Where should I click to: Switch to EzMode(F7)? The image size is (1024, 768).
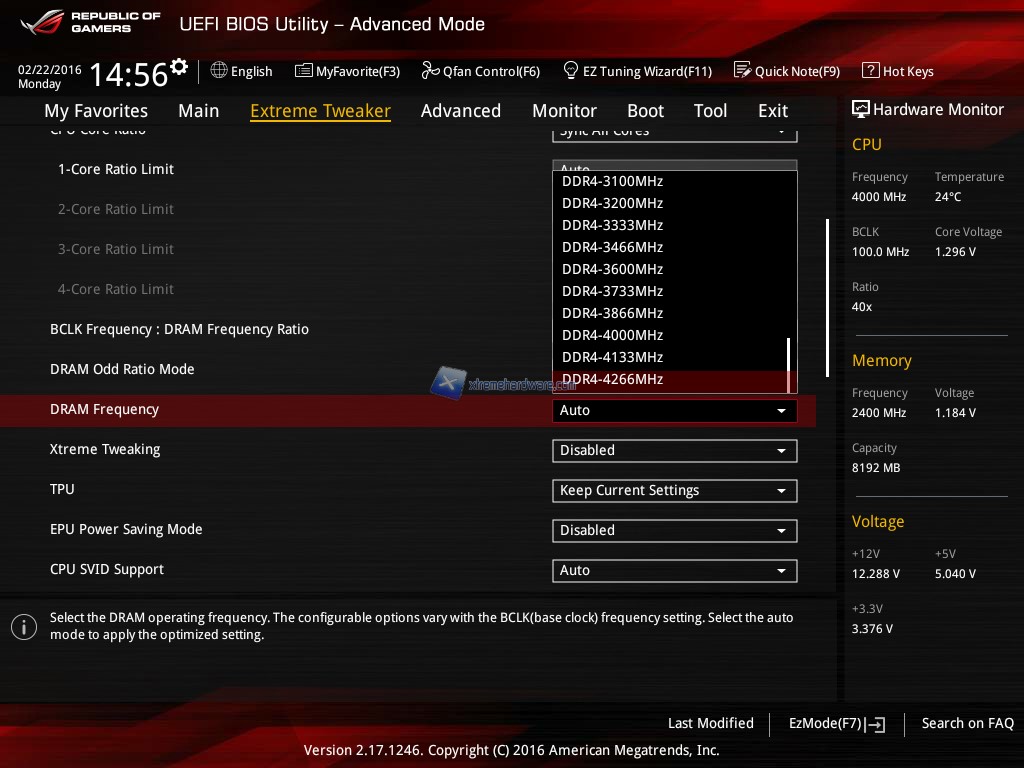coord(836,723)
